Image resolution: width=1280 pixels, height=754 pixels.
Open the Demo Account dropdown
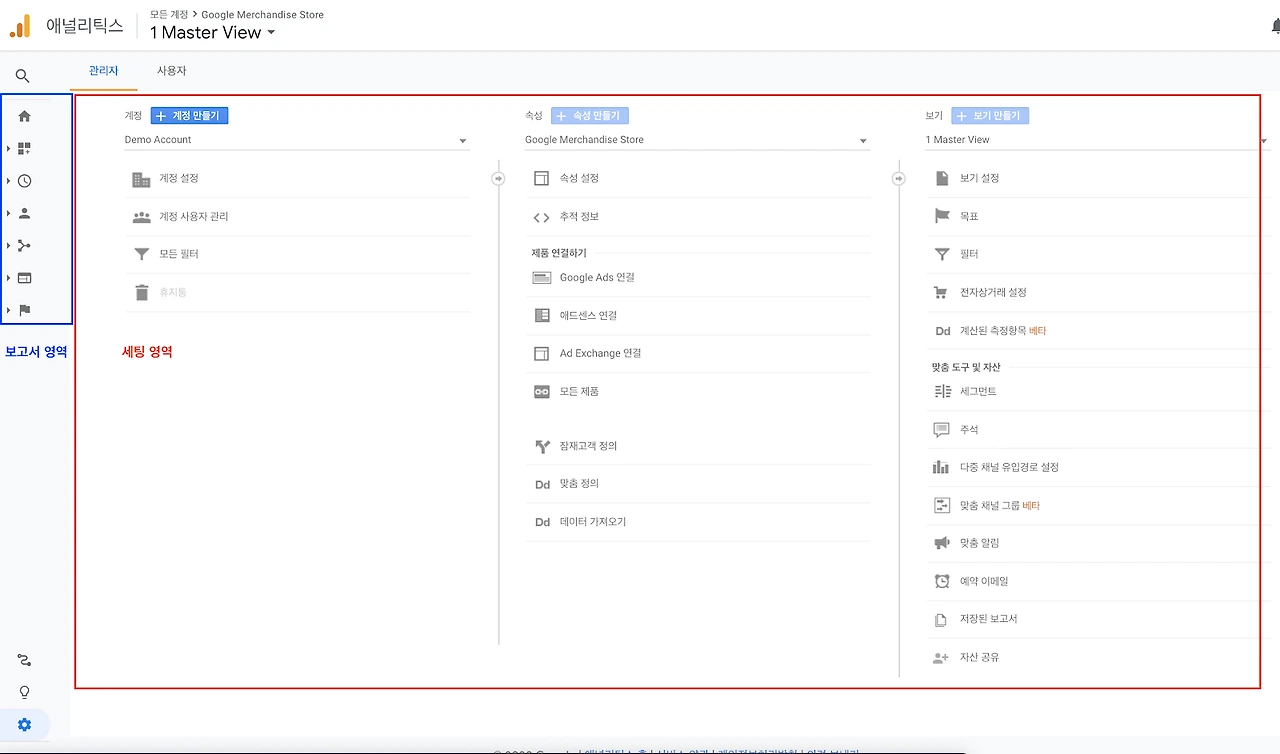(x=296, y=140)
